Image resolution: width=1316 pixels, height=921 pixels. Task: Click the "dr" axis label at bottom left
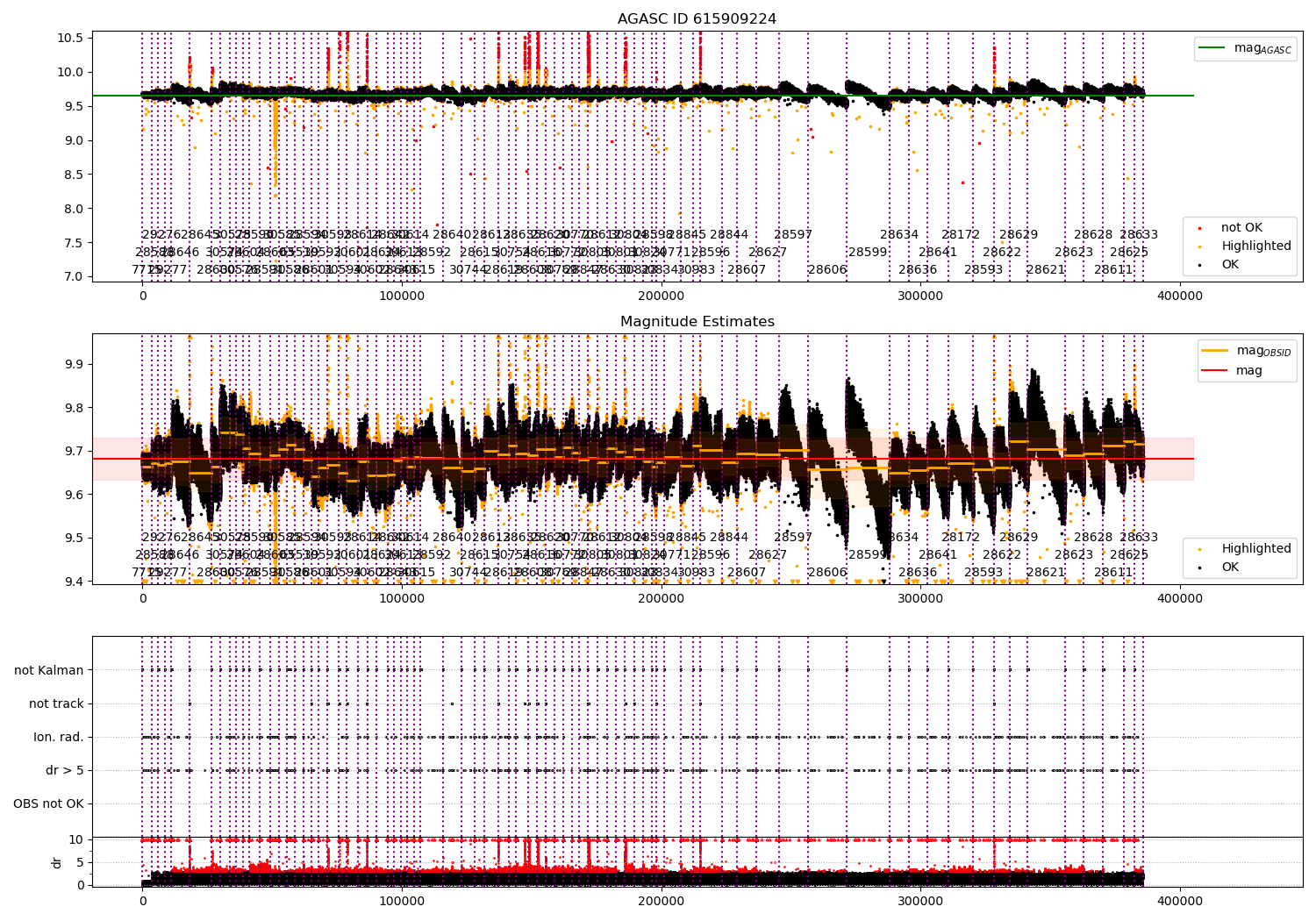(57, 862)
